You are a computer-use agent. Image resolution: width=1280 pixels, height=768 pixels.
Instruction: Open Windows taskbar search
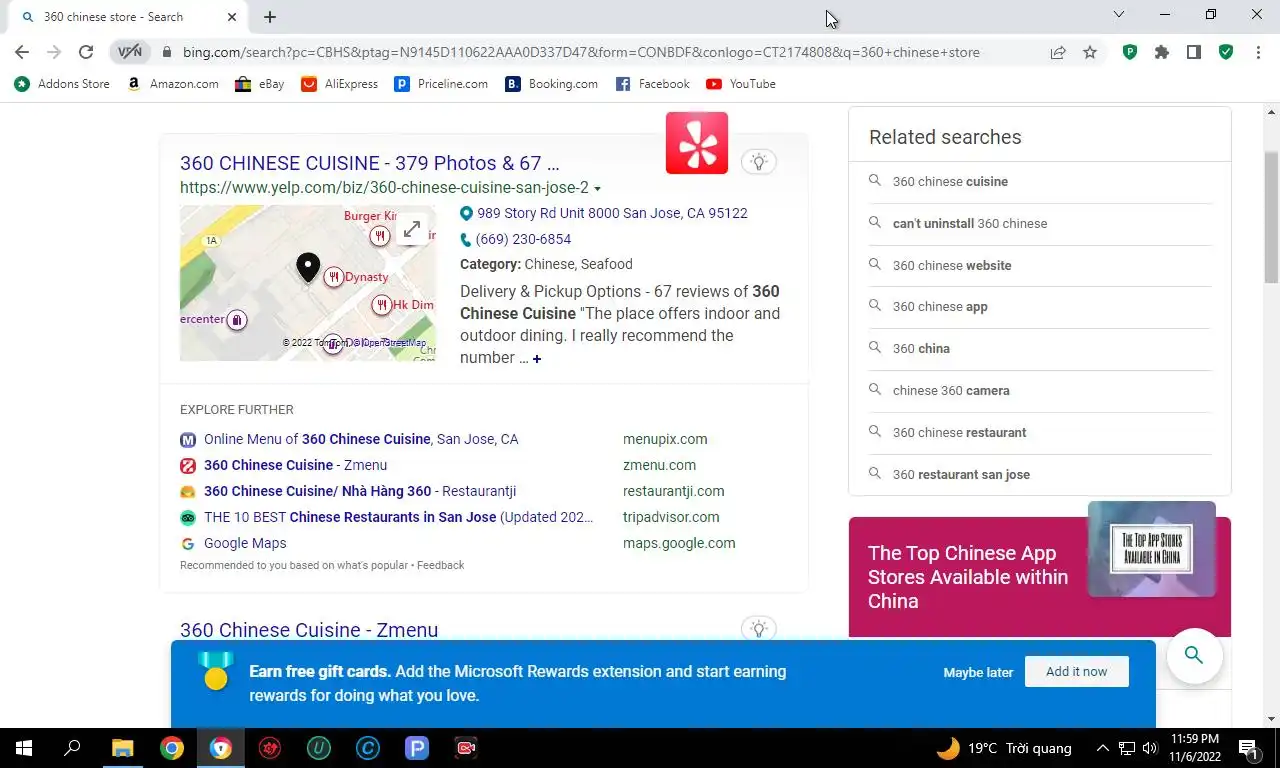pos(73,747)
